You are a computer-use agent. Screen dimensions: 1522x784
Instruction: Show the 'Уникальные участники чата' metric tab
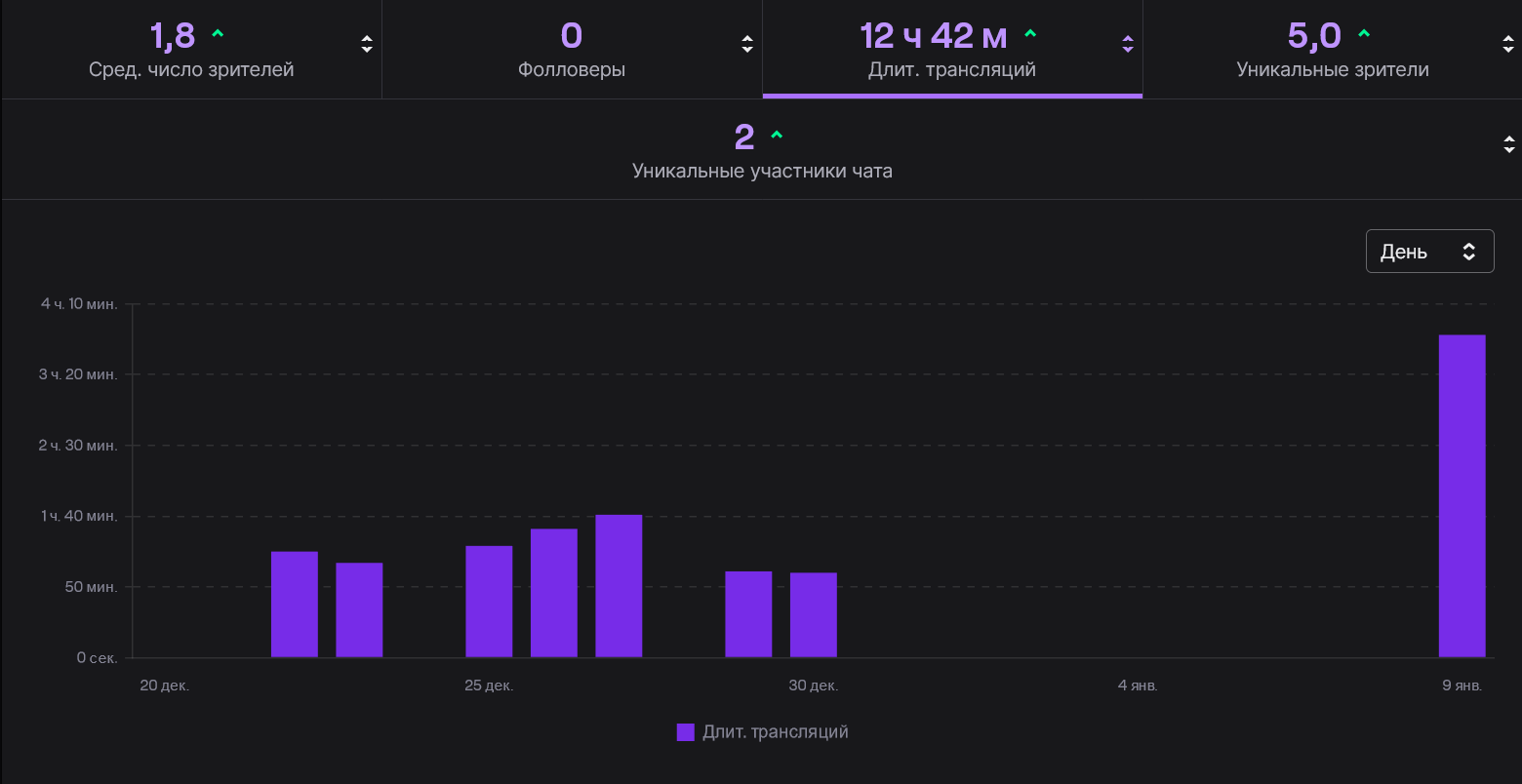(762, 149)
